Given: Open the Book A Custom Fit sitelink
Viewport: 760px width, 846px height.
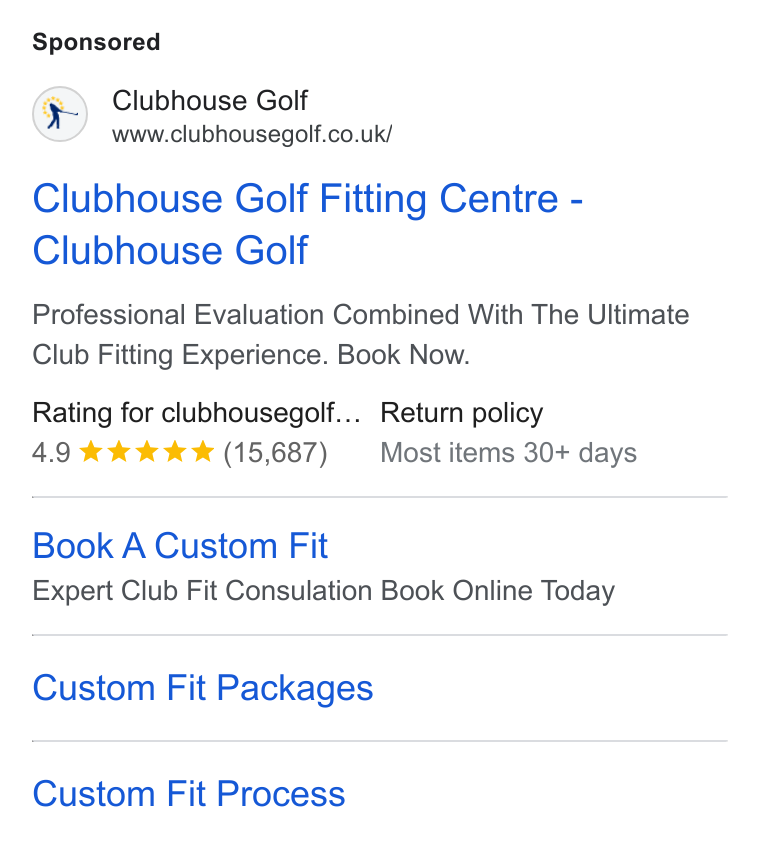Looking at the screenshot, I should click(x=180, y=546).
